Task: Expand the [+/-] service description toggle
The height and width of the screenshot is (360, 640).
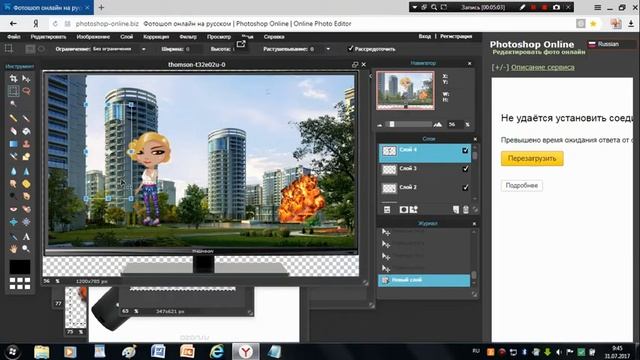Action: point(500,67)
